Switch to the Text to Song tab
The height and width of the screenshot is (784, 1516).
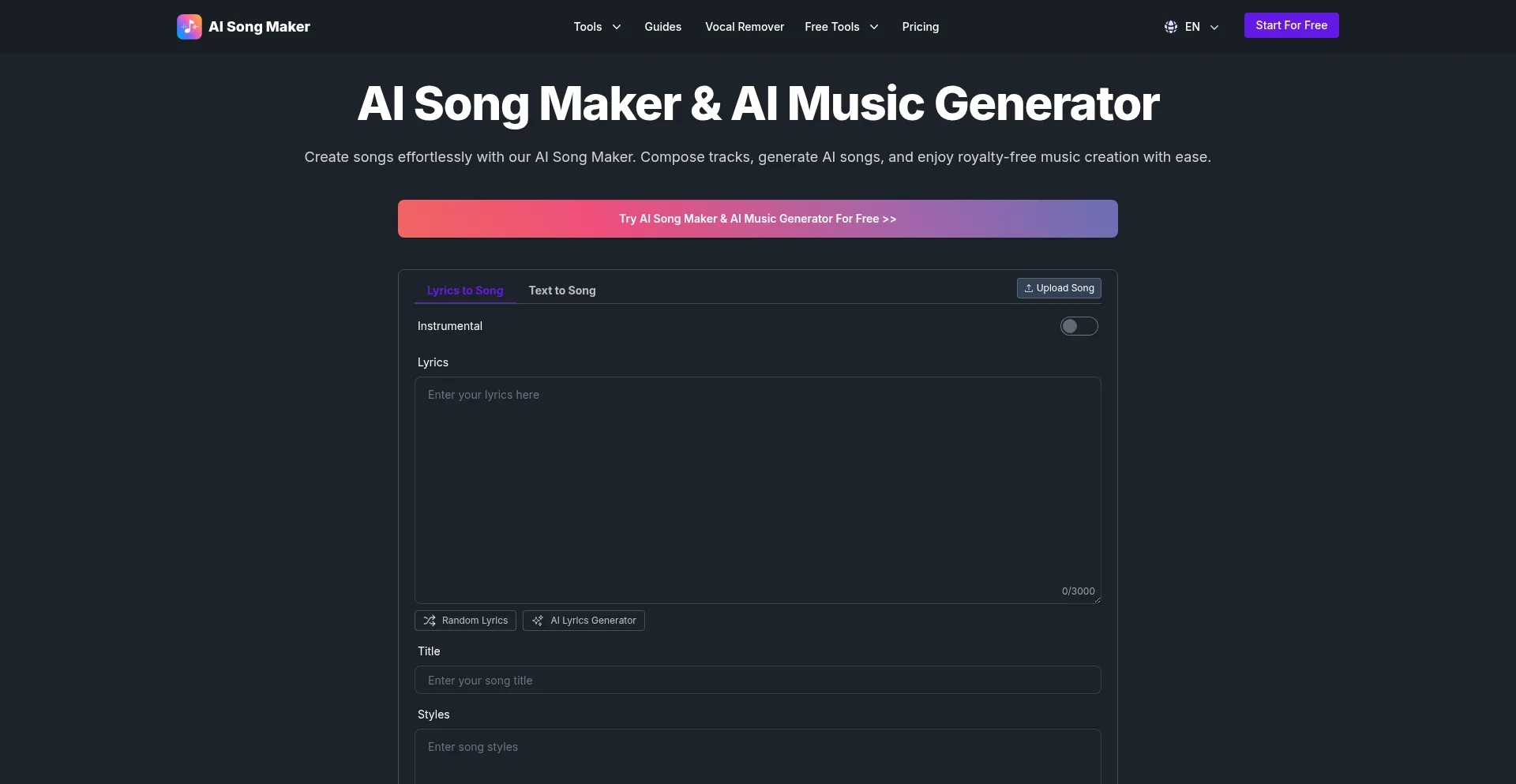(562, 291)
